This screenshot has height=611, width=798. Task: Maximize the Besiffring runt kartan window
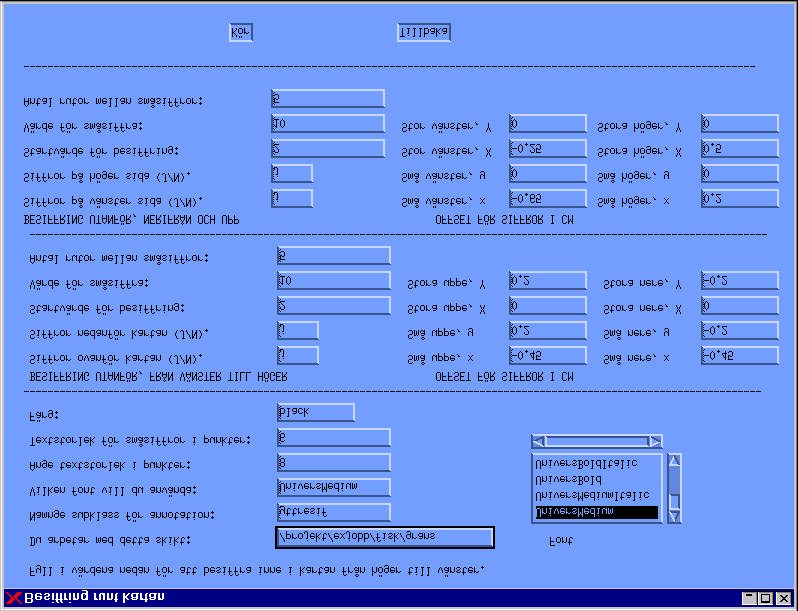[x=765, y=598]
